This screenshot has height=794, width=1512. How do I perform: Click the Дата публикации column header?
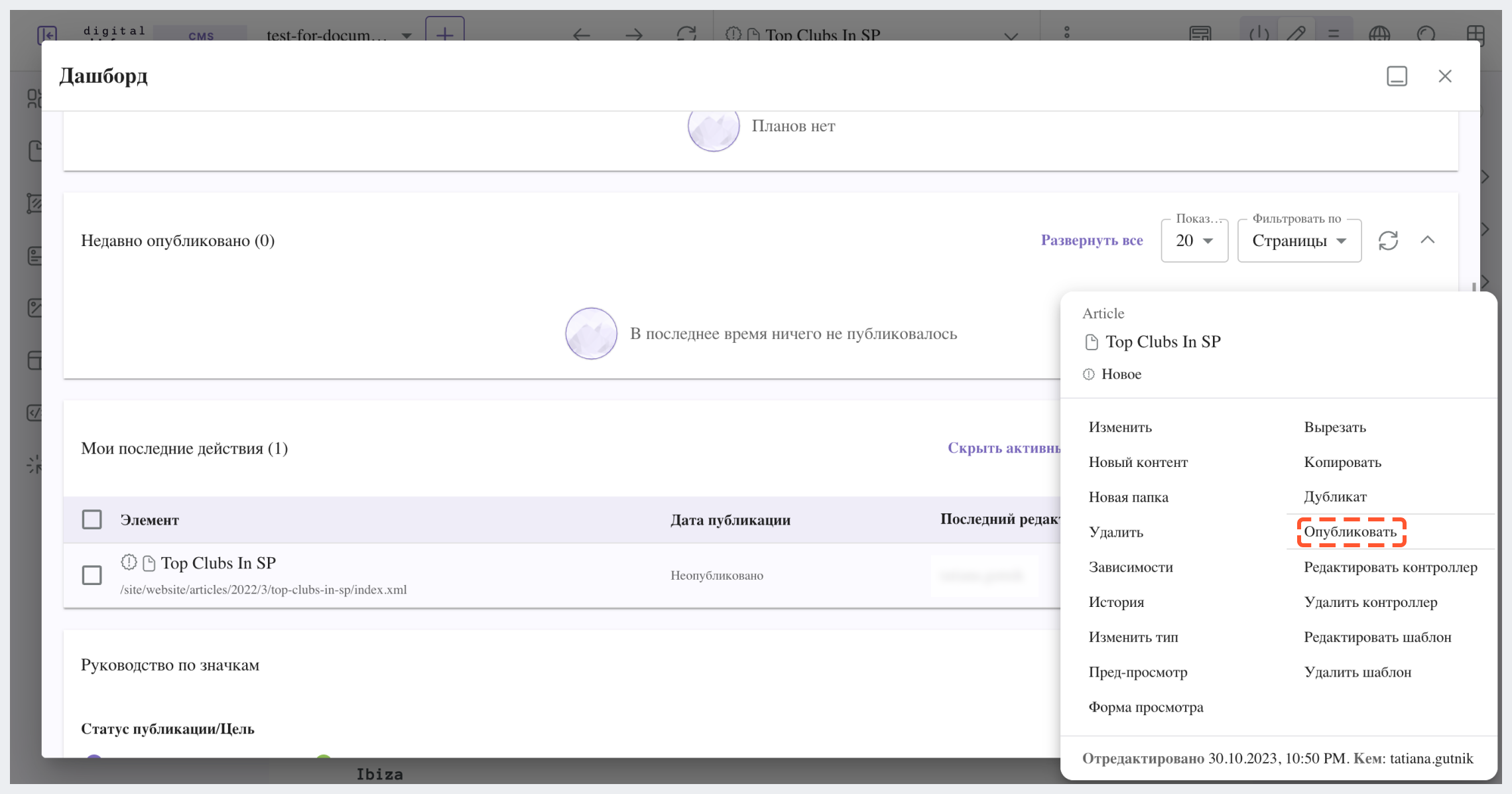(730, 520)
